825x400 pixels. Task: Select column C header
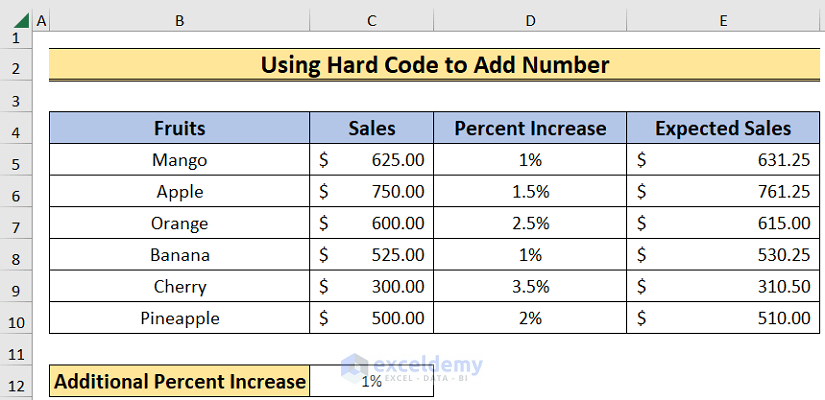click(x=371, y=20)
